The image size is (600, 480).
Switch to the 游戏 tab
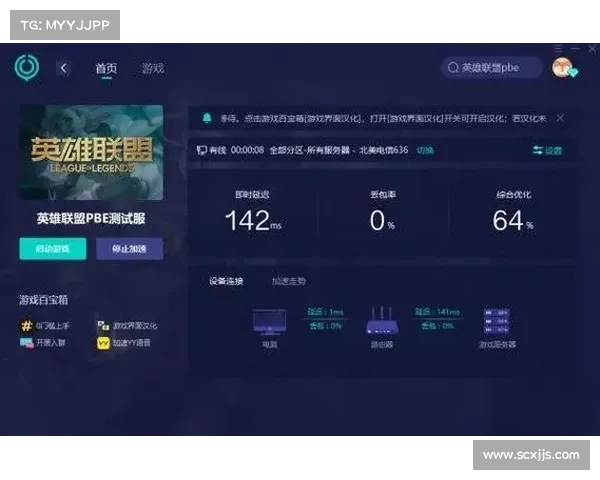(x=153, y=69)
